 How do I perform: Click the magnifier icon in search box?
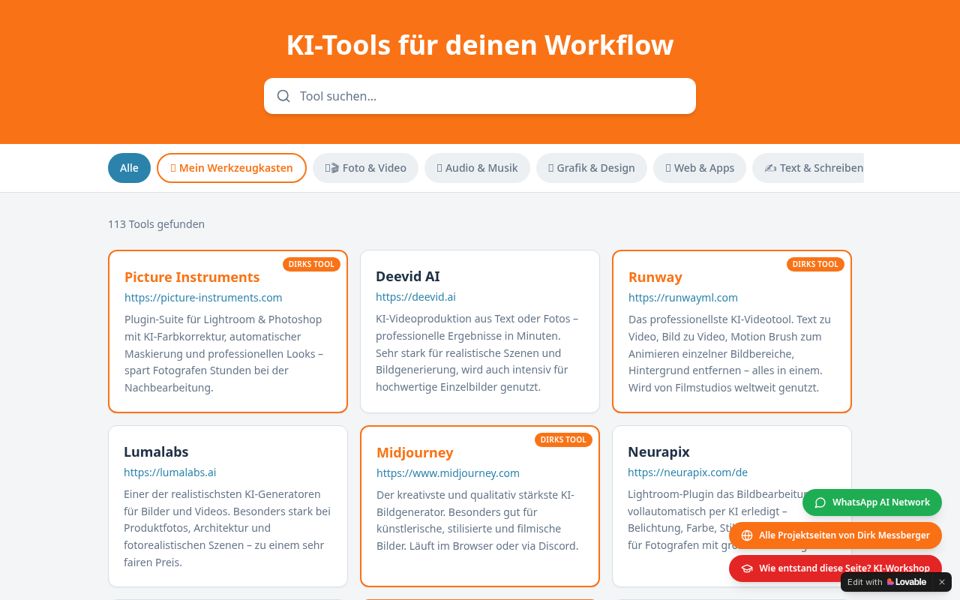[x=283, y=96]
